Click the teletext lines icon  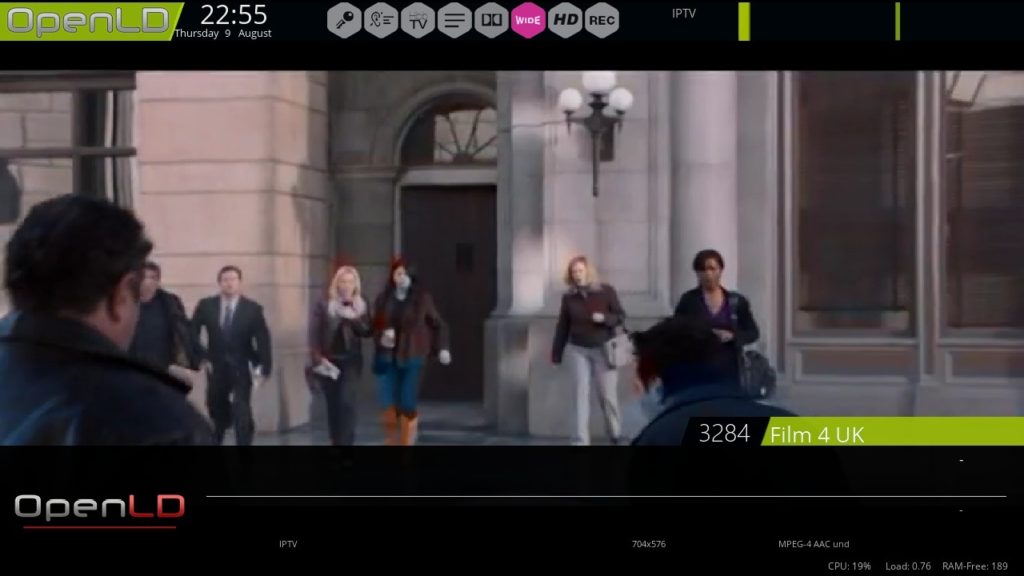(453, 20)
